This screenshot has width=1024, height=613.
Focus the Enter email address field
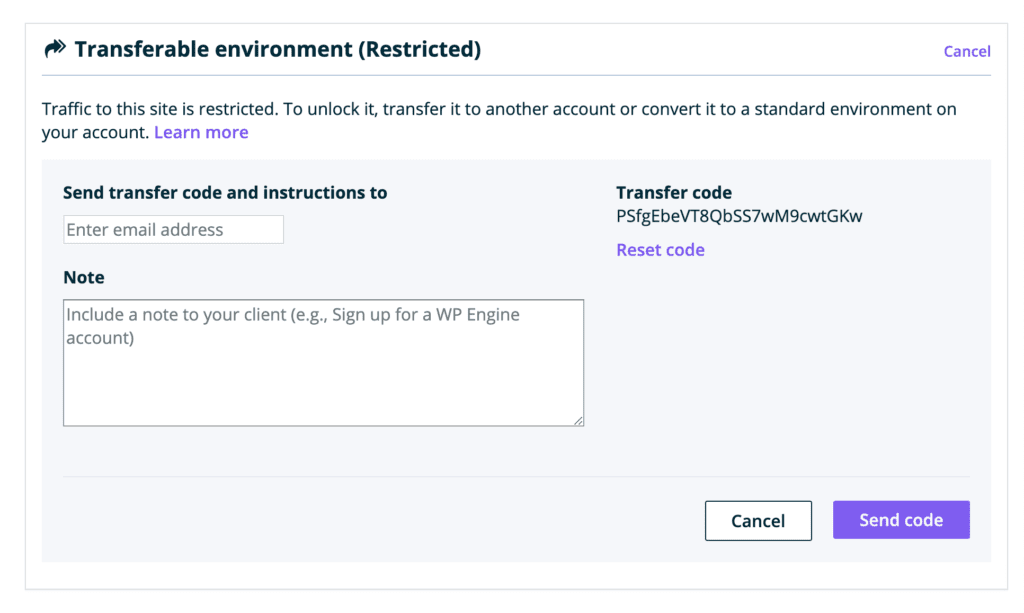pyautogui.click(x=173, y=230)
